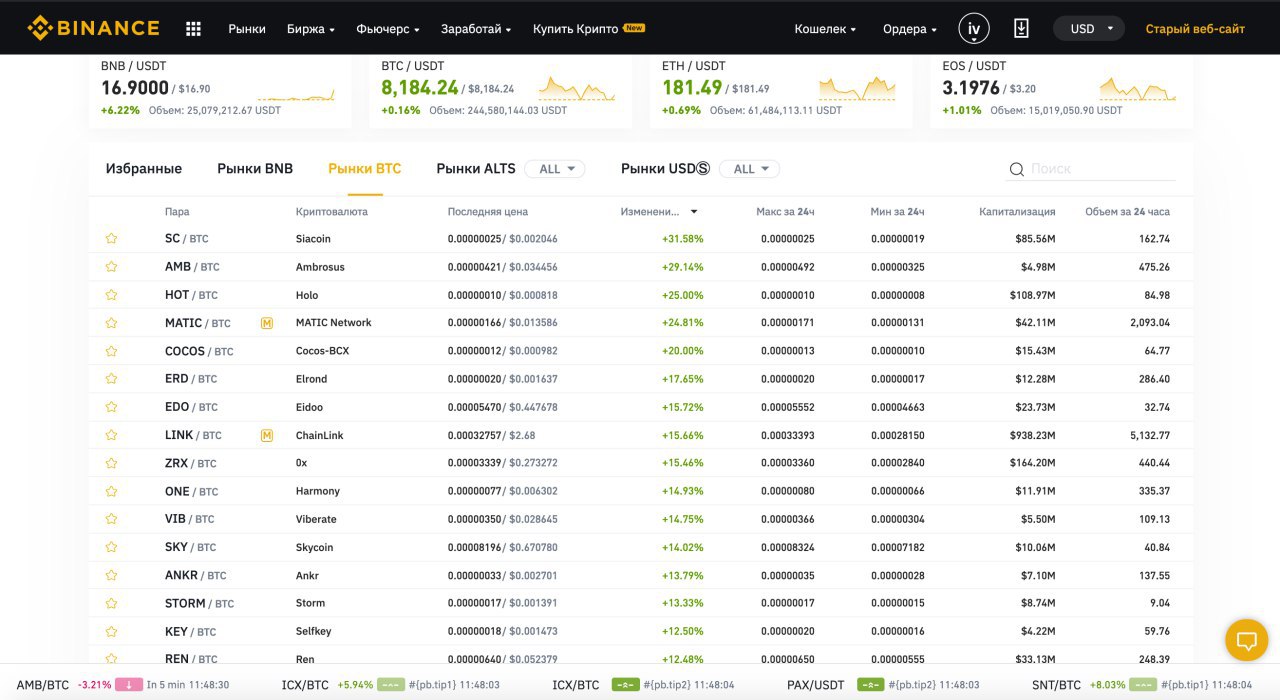This screenshot has width=1280, height=700.
Task: Favorite the HOT / BTC pair star
Action: tap(112, 295)
